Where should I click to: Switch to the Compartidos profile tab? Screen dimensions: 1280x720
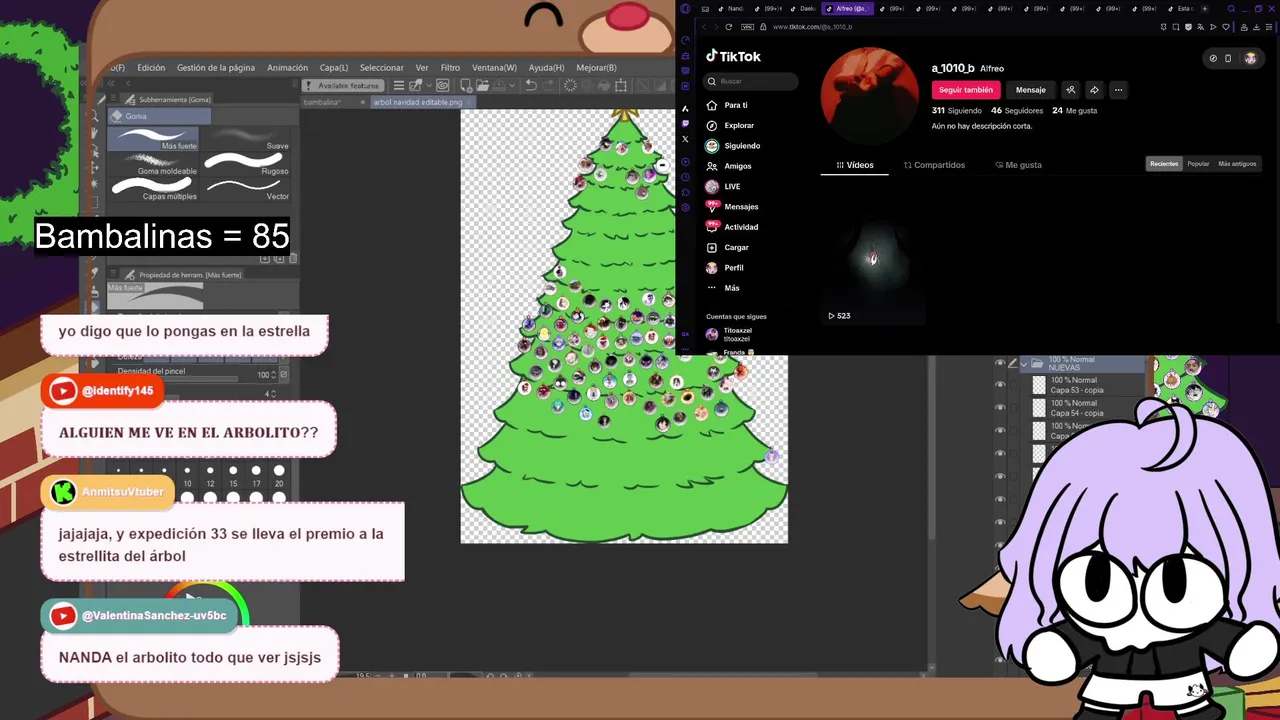click(935, 165)
